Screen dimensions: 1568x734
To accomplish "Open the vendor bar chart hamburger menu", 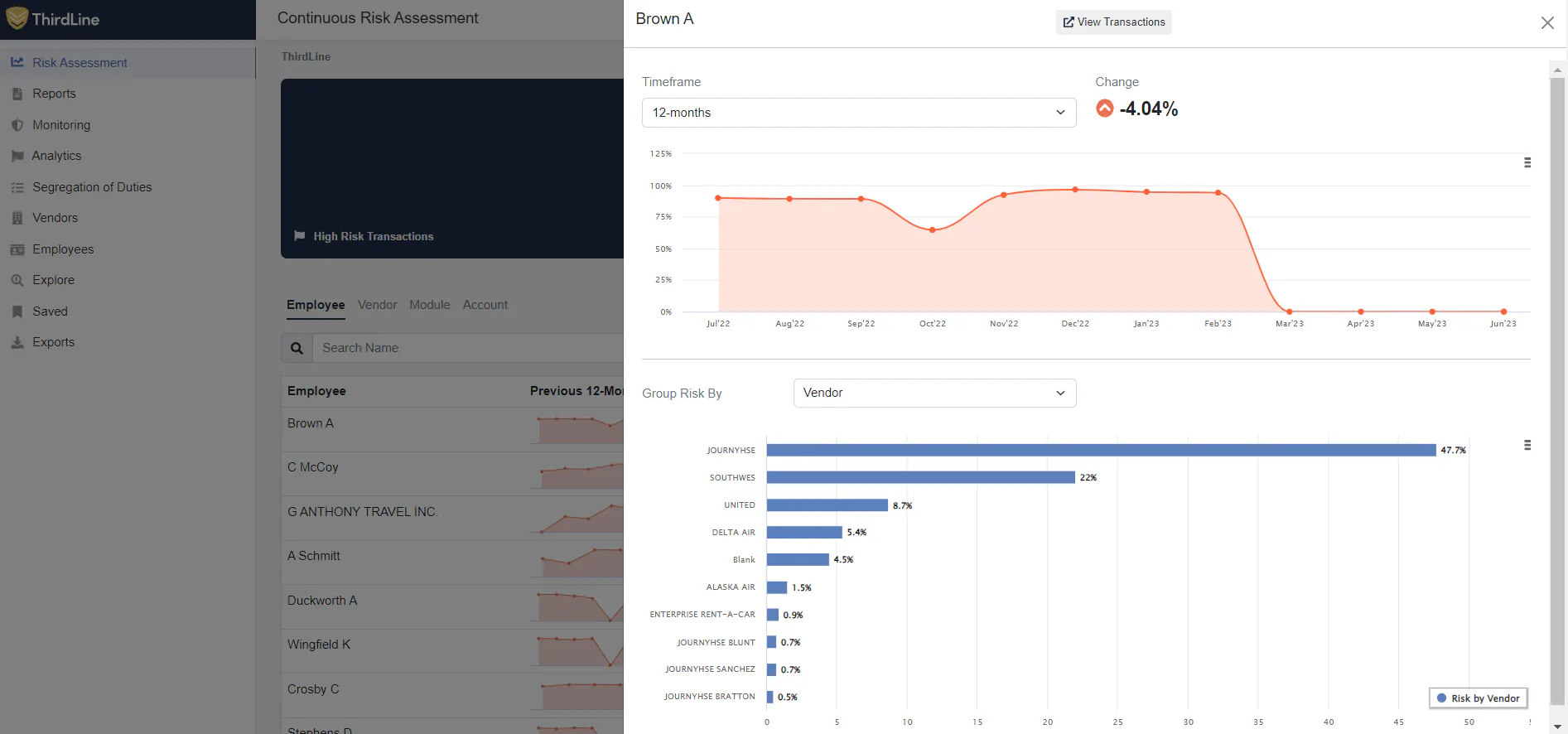I will point(1527,446).
